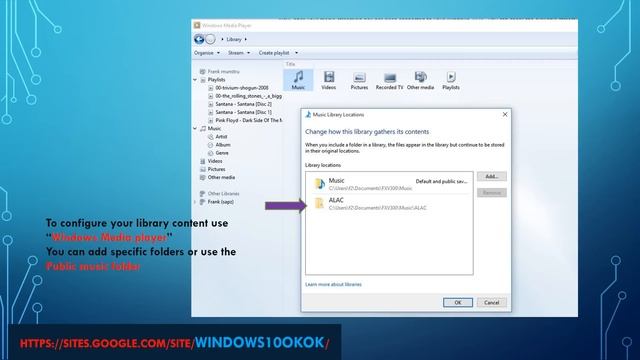This screenshot has width=640, height=360.
Task: Click the Remove button in the dialog
Action: coord(492,193)
